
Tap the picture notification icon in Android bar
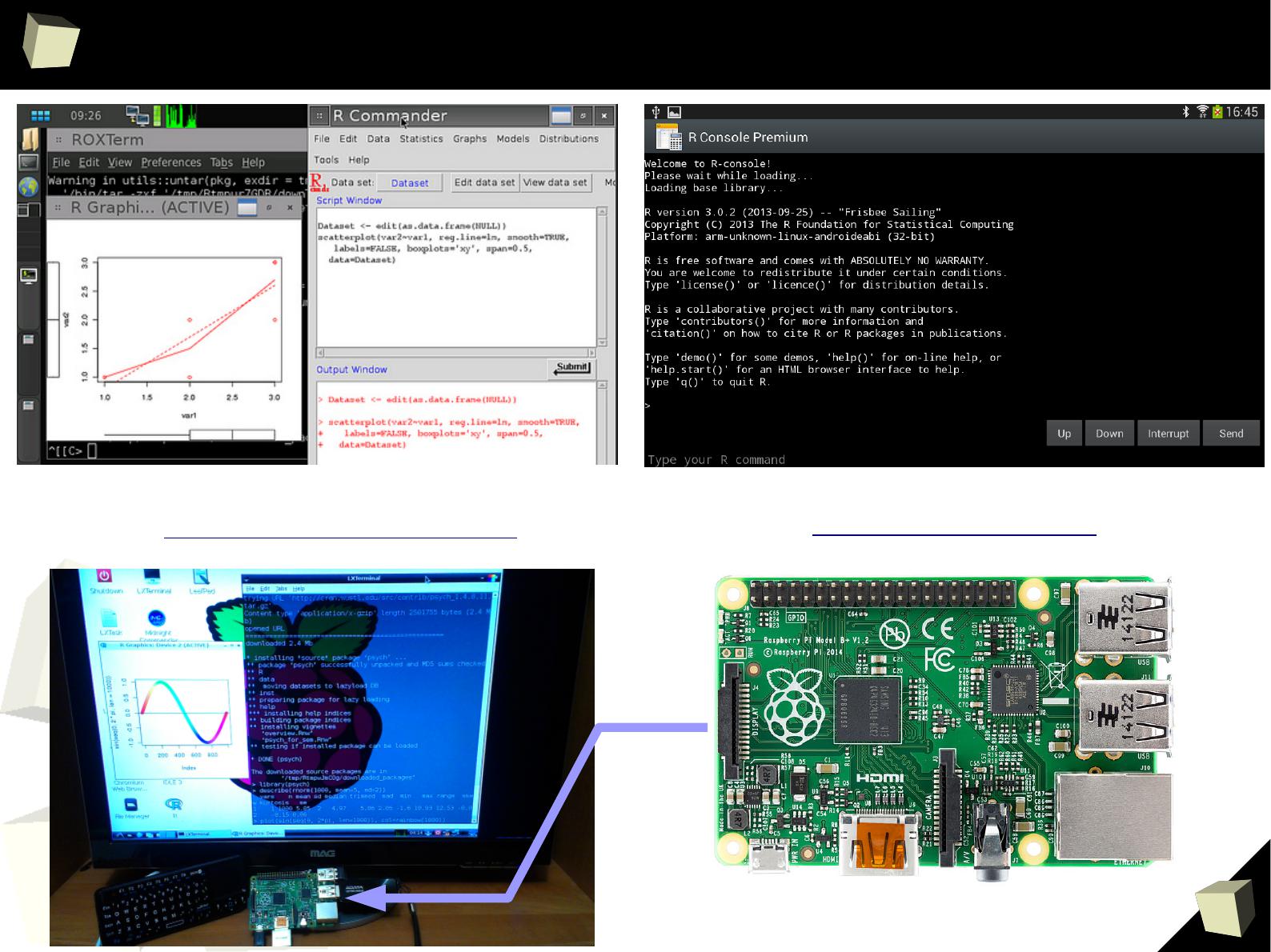[x=675, y=113]
